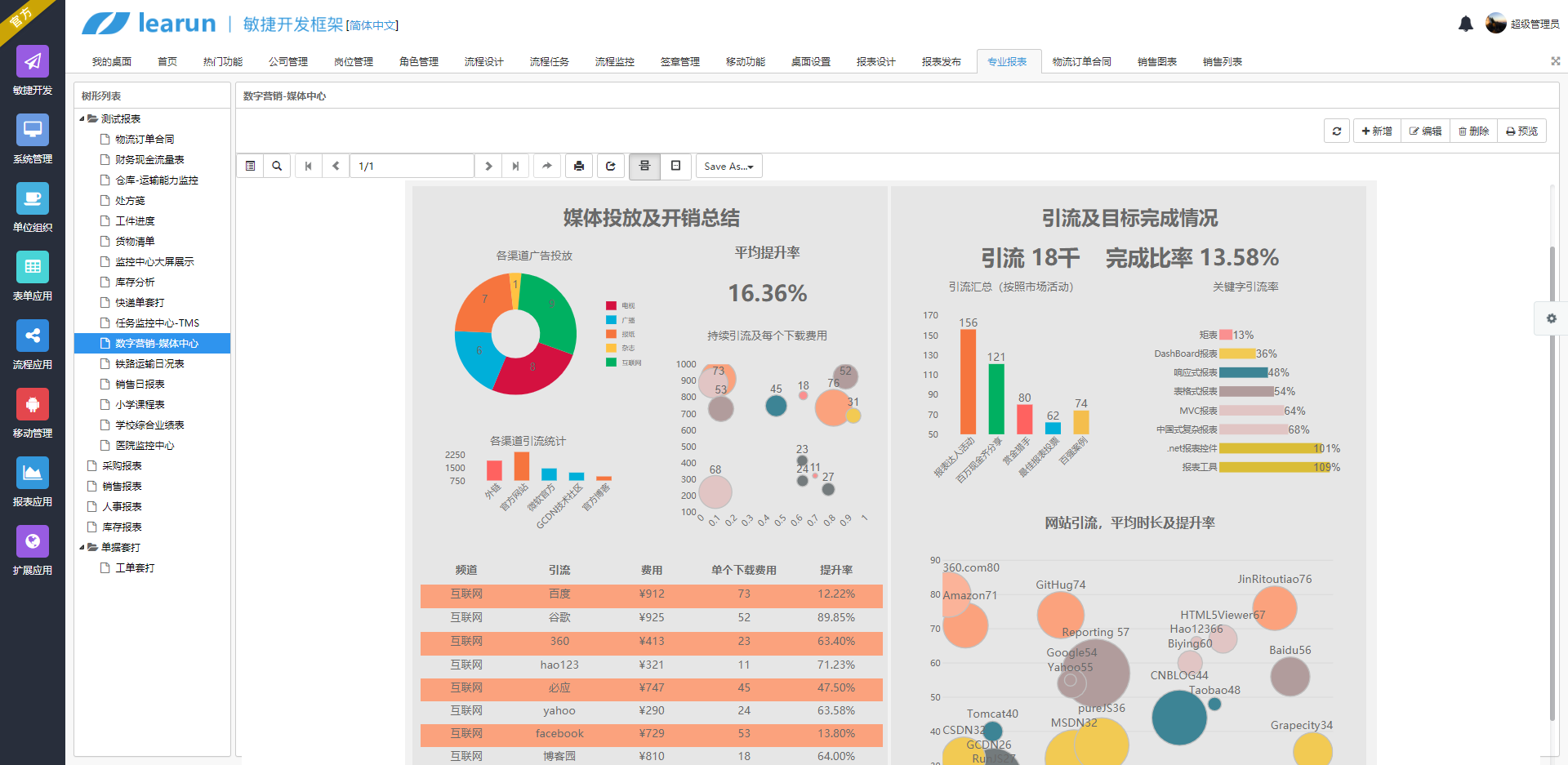Print the report with printer icon

click(x=579, y=166)
